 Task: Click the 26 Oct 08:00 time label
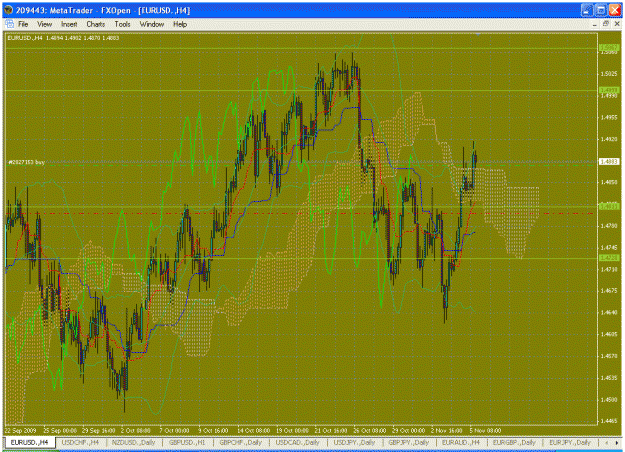coord(369,430)
